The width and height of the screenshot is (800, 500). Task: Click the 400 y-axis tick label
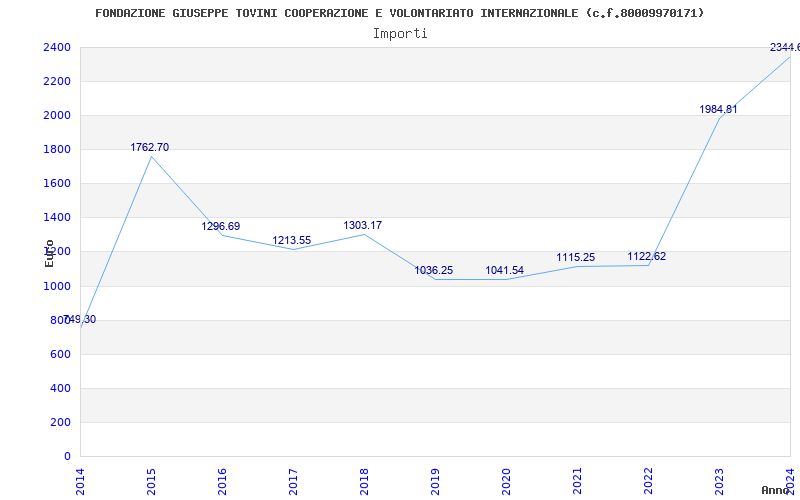60,388
